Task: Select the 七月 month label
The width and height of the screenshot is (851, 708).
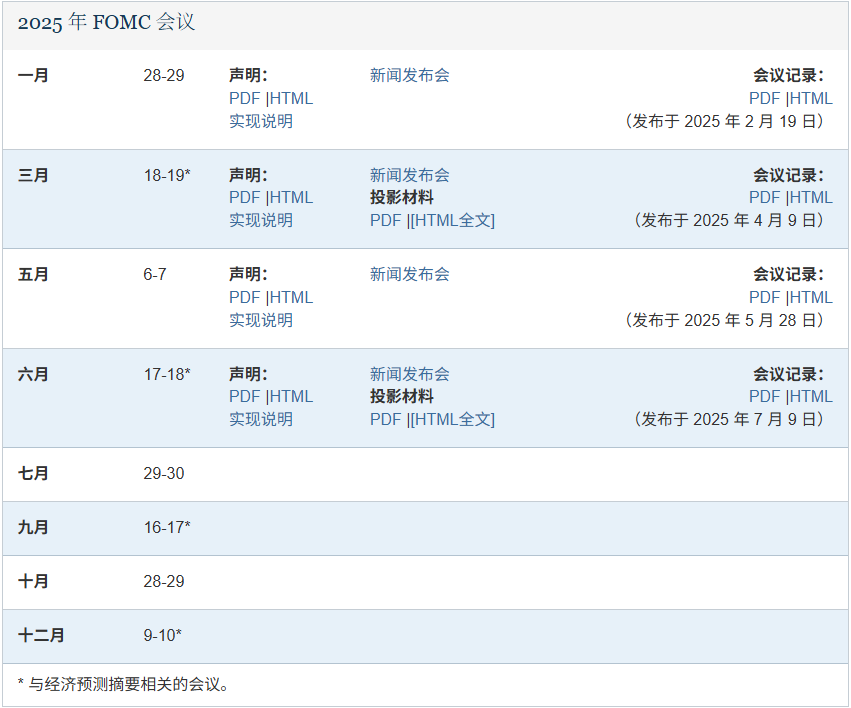Action: [34, 474]
